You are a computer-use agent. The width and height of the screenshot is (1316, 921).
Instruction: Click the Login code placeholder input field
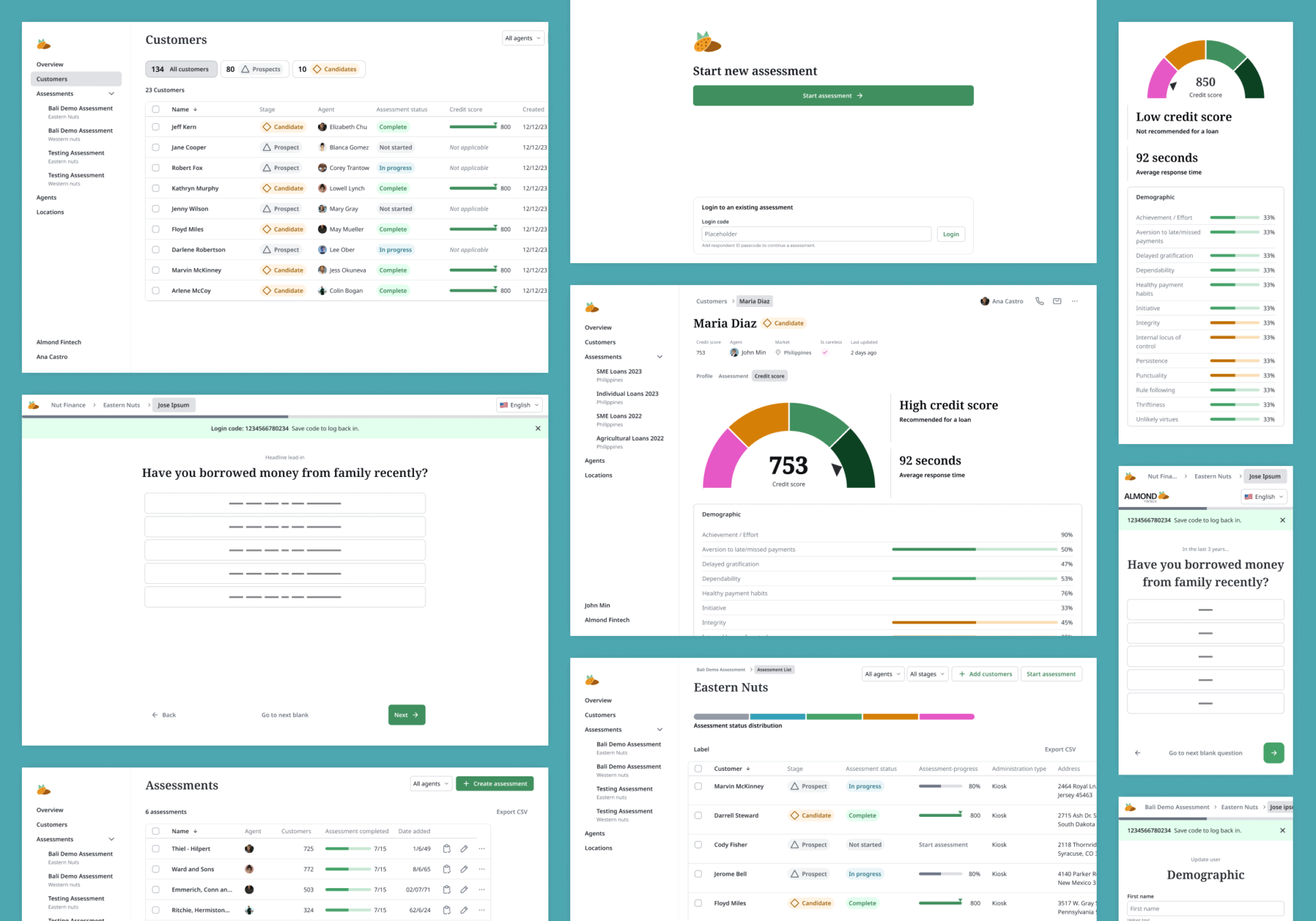pyautogui.click(x=816, y=234)
